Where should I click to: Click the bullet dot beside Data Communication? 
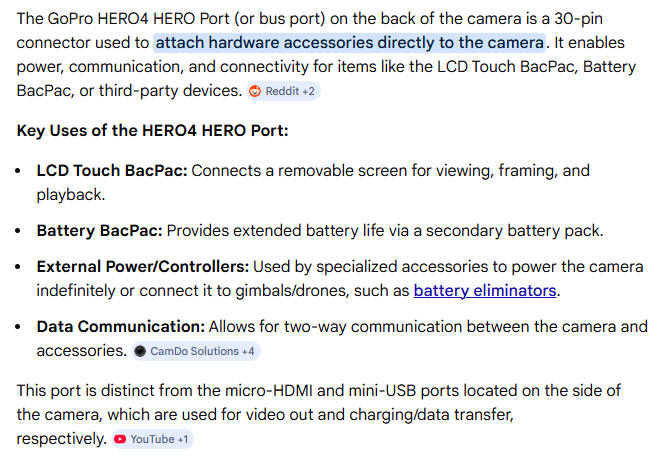[x=20, y=327]
